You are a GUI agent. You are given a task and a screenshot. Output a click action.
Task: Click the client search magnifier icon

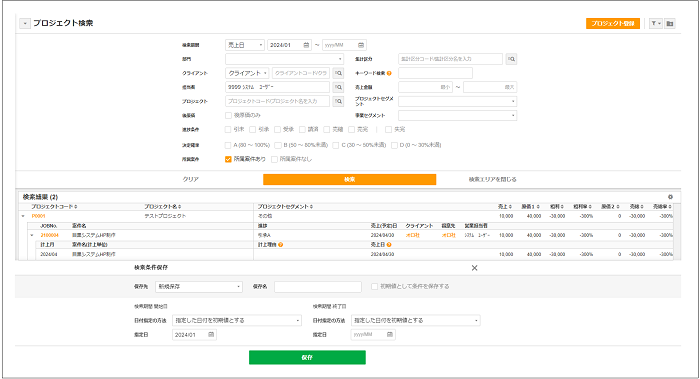click(338, 73)
